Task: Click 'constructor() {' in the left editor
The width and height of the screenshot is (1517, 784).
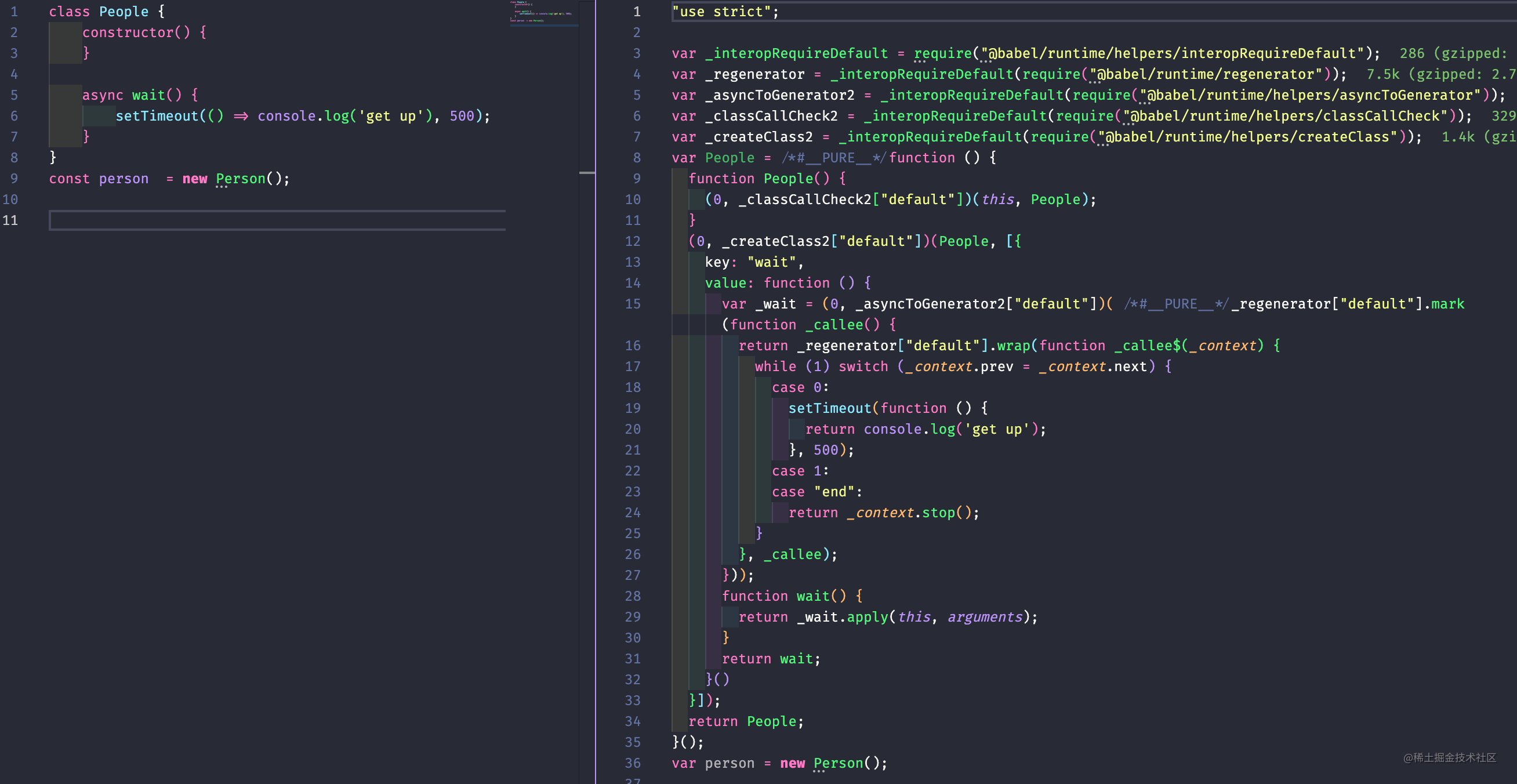Action: (x=144, y=32)
